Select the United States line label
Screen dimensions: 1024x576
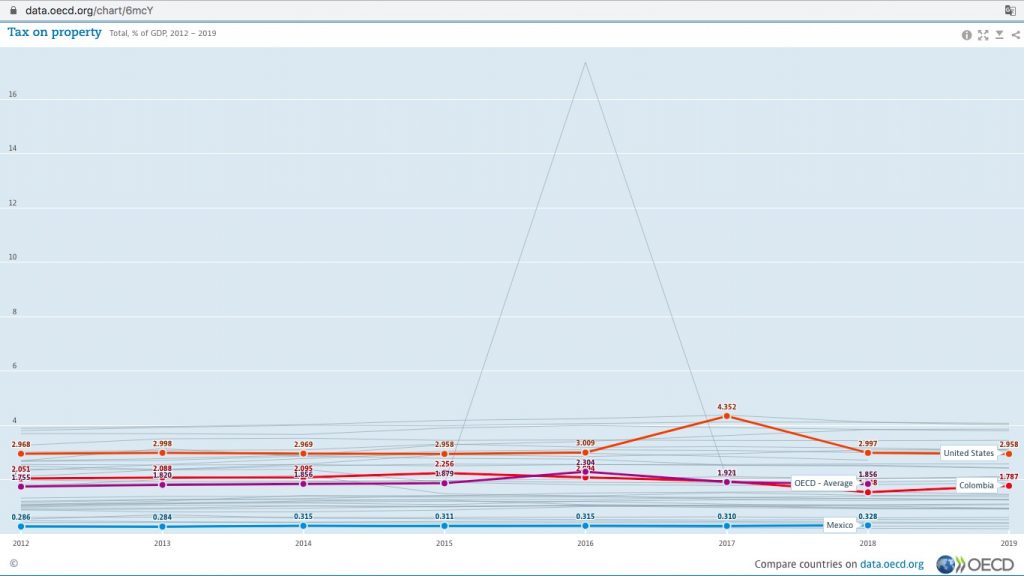point(968,453)
